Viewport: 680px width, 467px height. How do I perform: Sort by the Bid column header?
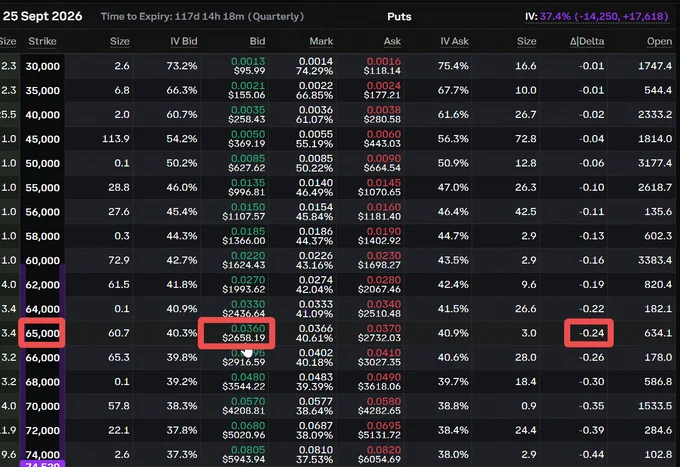click(257, 41)
